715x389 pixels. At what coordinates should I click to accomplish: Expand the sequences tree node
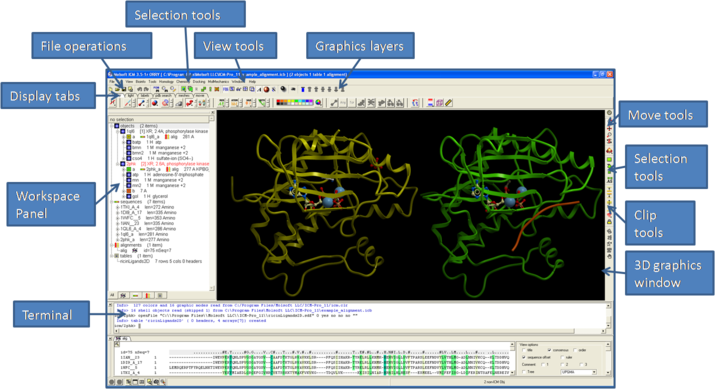pos(111,202)
